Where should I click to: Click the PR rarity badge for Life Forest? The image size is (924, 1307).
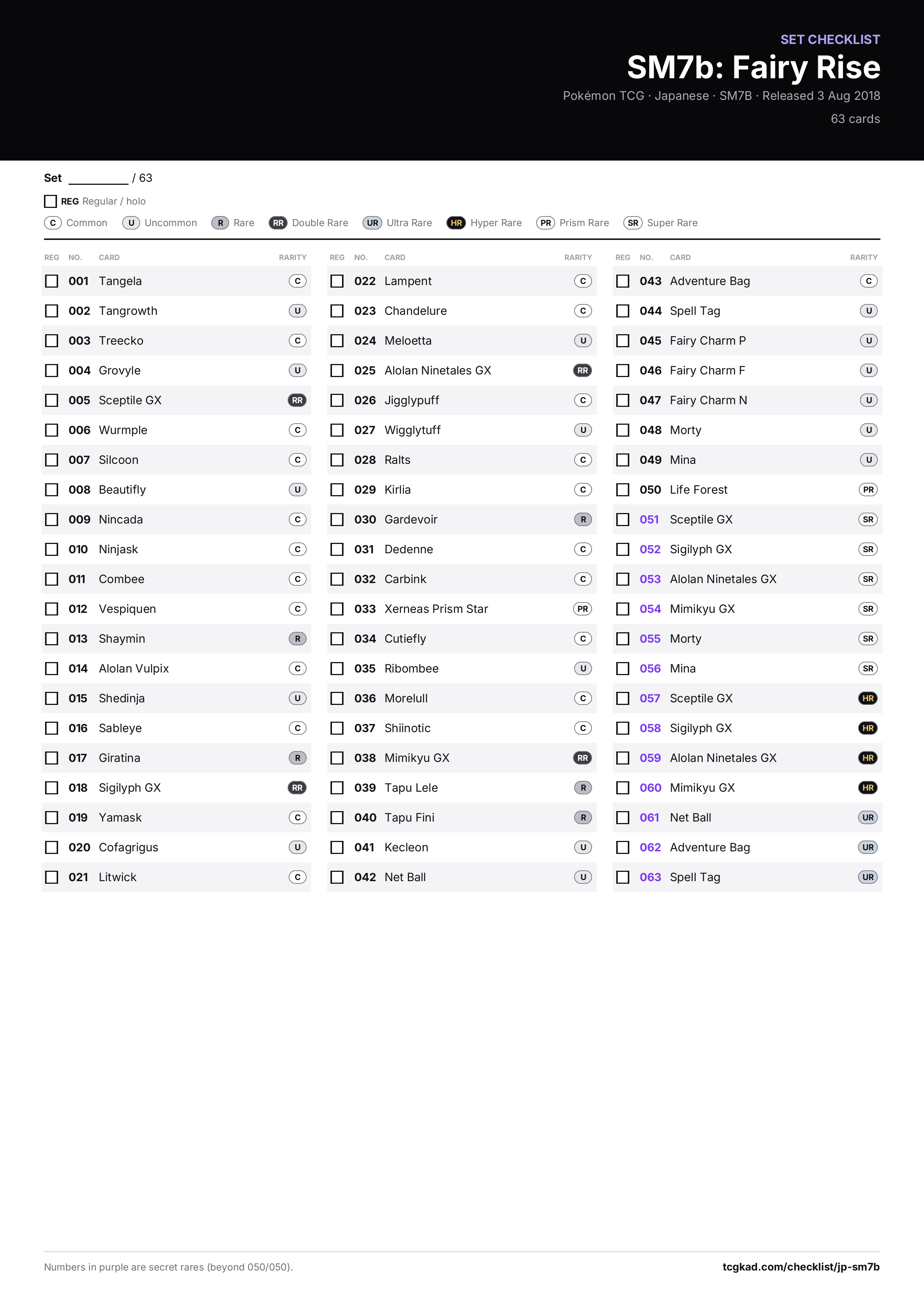868,490
